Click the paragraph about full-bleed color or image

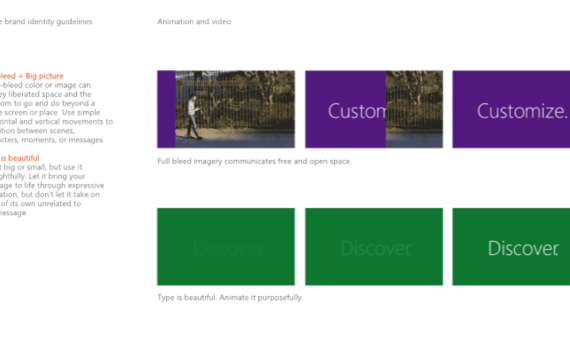point(56,112)
